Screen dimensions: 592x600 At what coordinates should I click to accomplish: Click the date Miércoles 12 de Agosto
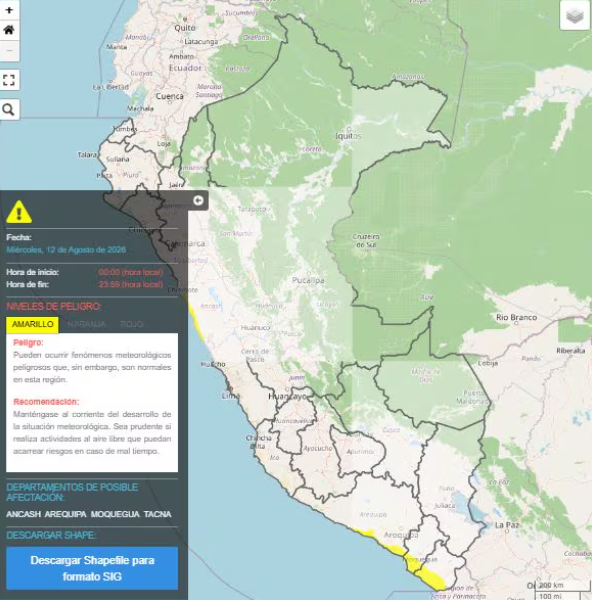(66, 250)
